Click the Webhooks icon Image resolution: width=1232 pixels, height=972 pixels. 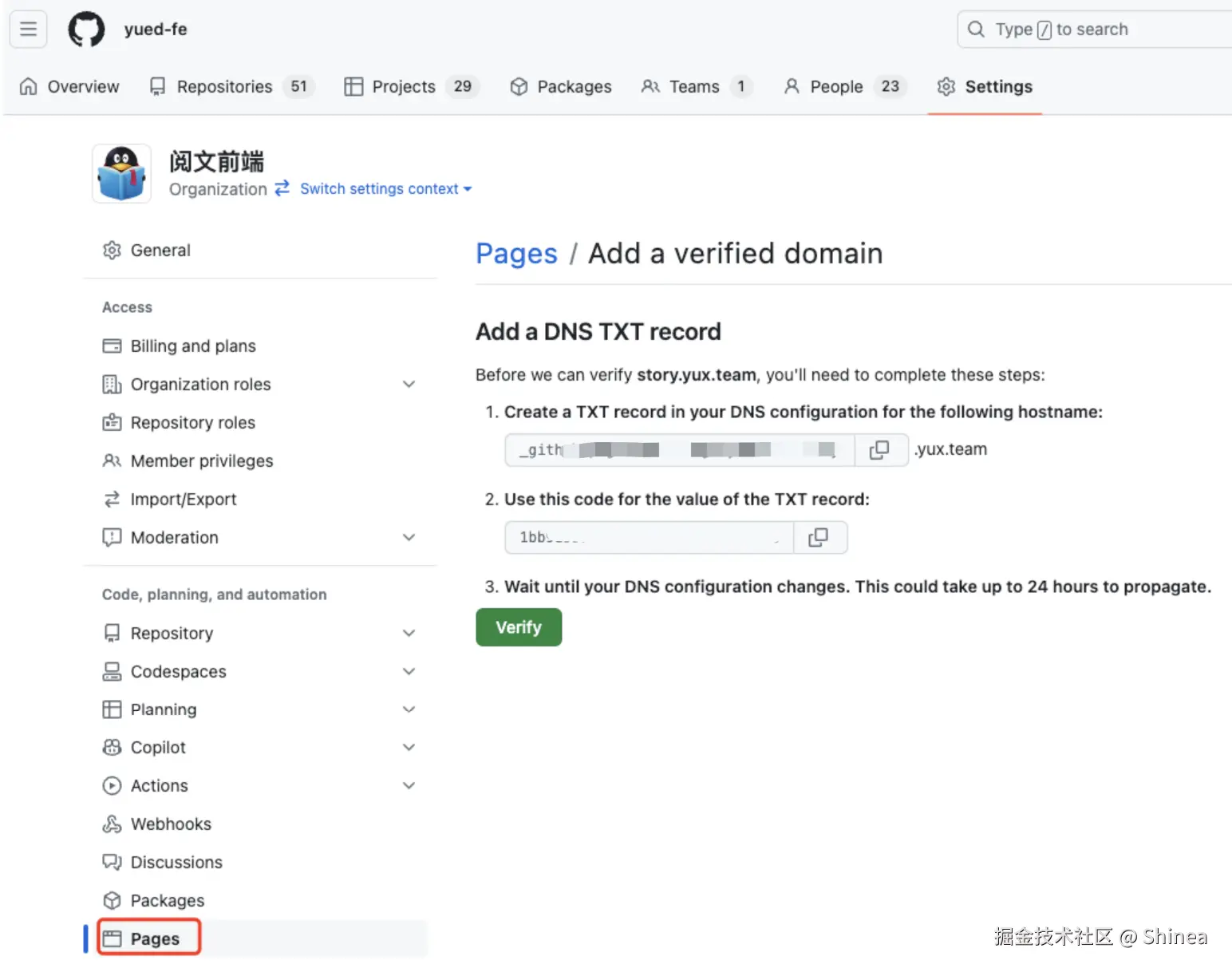[x=112, y=824]
